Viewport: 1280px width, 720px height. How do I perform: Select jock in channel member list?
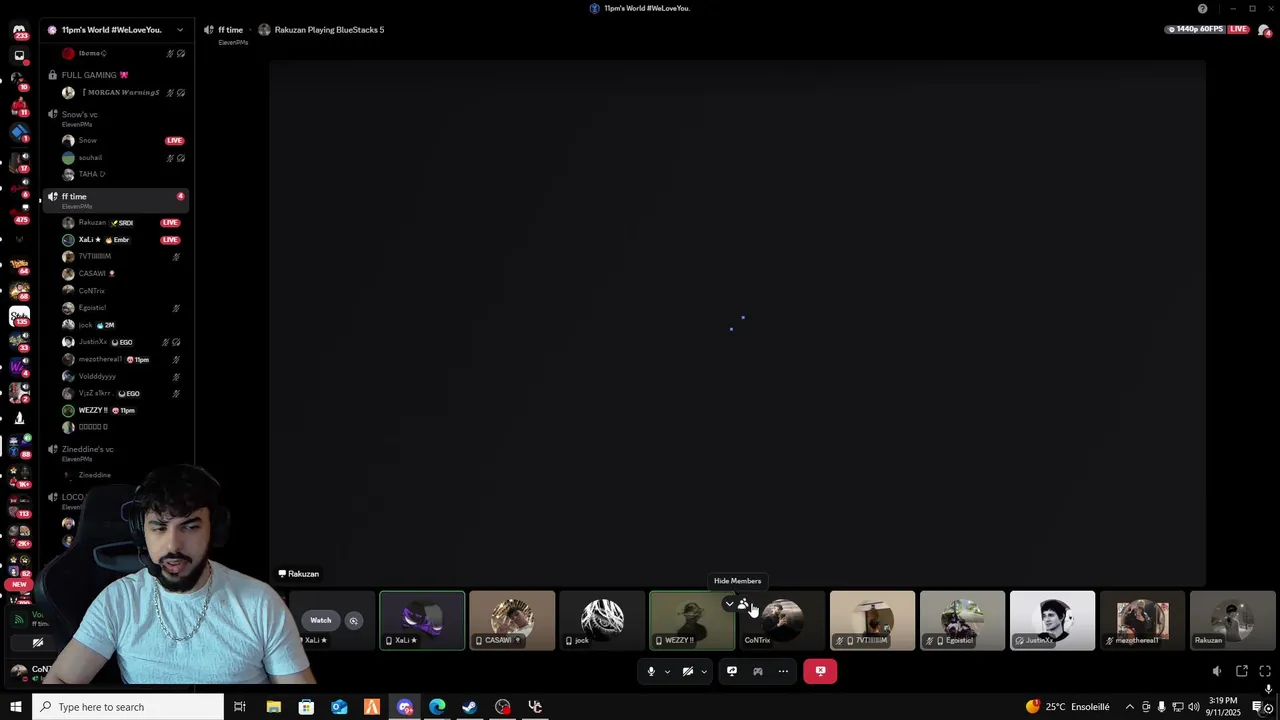[122, 325]
